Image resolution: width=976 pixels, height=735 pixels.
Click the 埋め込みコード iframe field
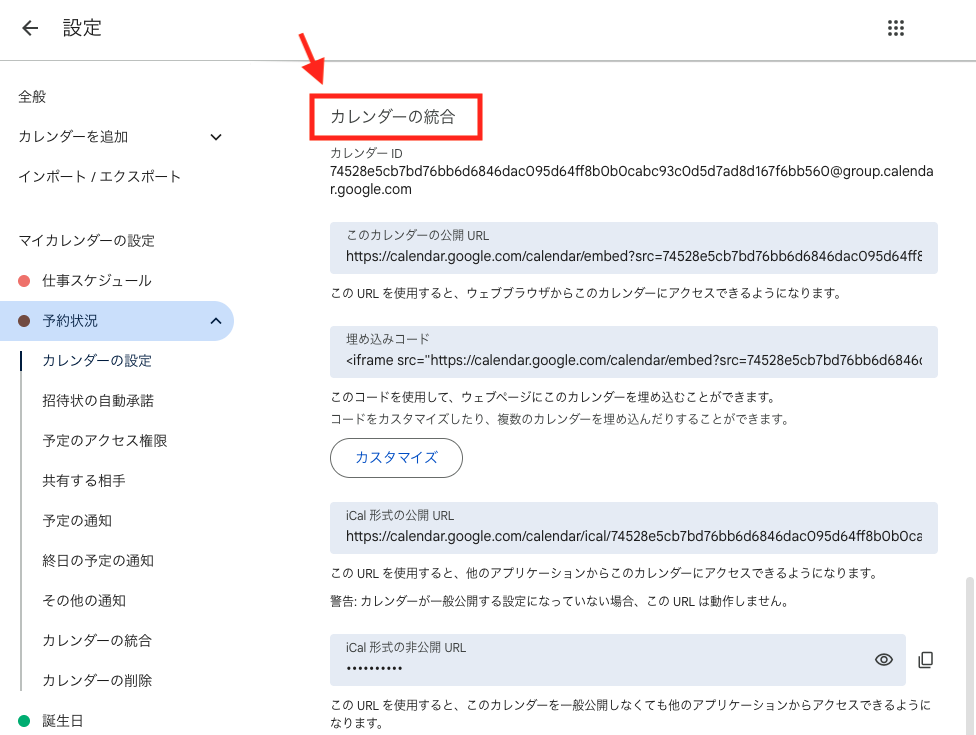point(634,352)
